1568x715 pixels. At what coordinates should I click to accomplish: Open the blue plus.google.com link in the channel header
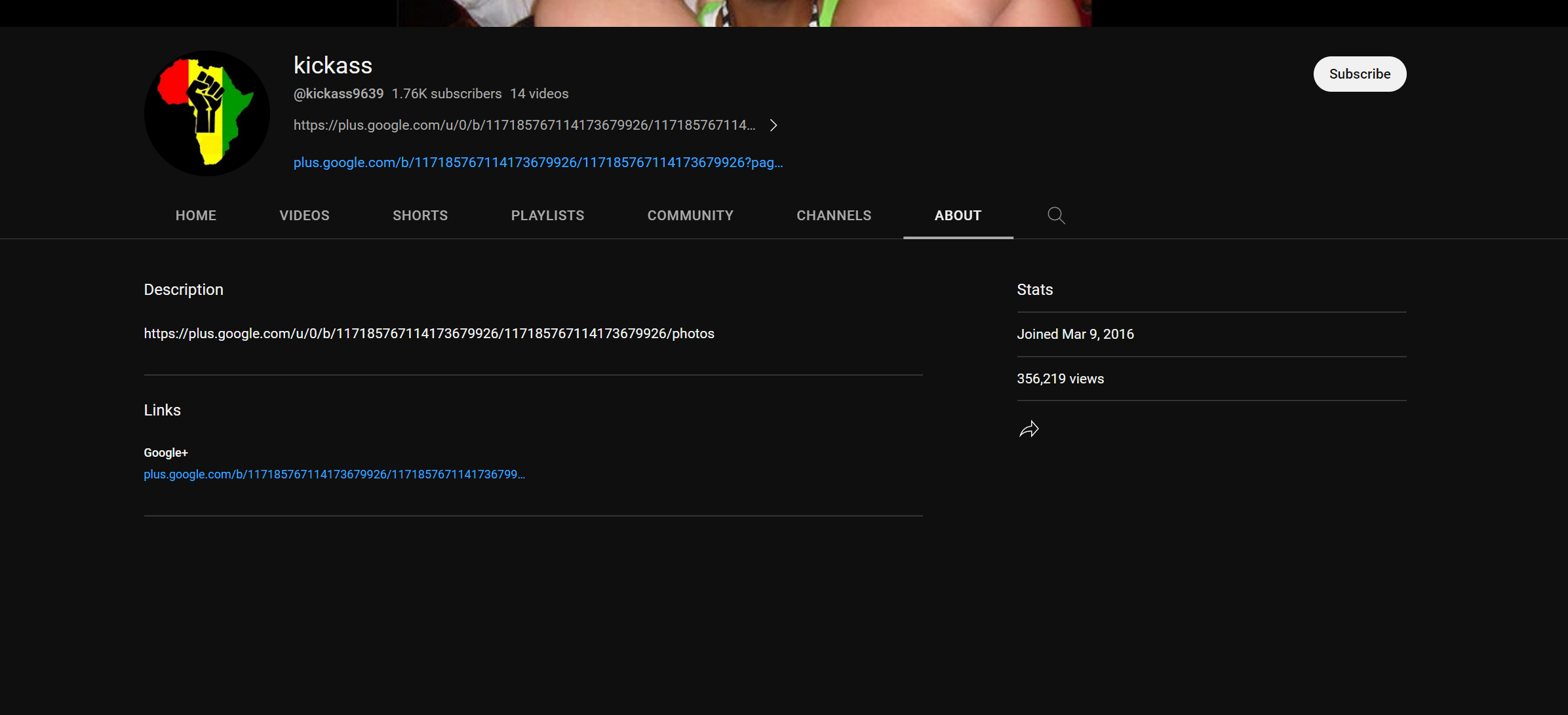point(538,163)
